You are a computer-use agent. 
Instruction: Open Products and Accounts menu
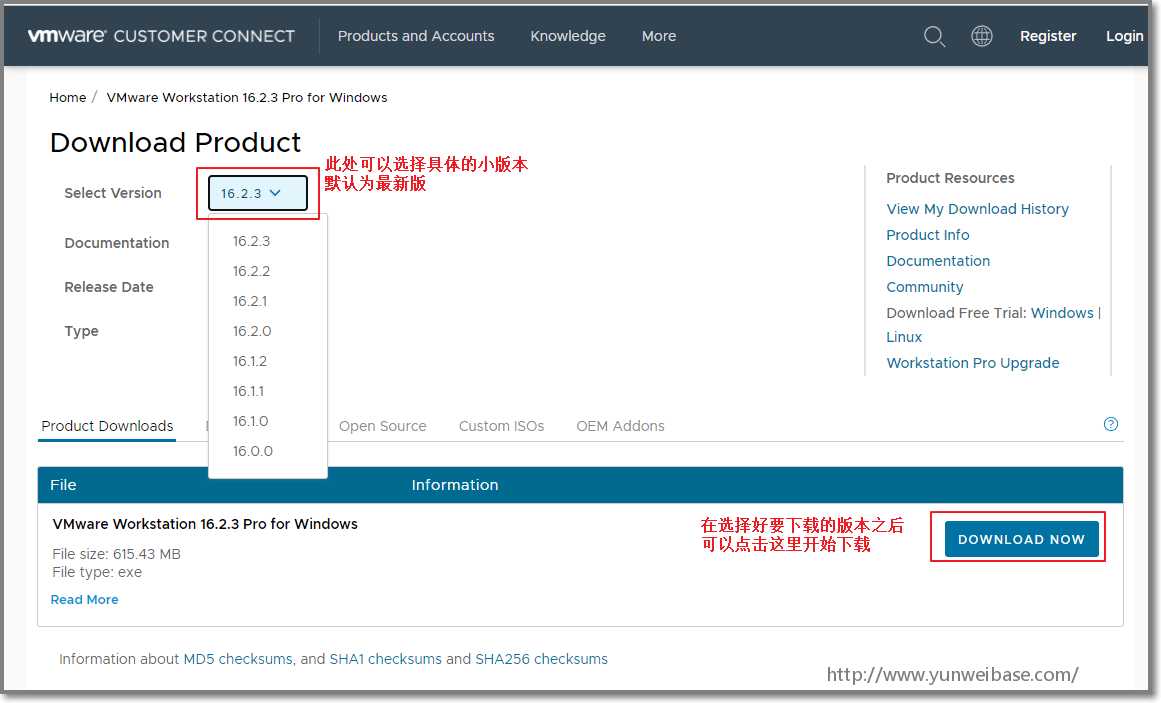(416, 36)
